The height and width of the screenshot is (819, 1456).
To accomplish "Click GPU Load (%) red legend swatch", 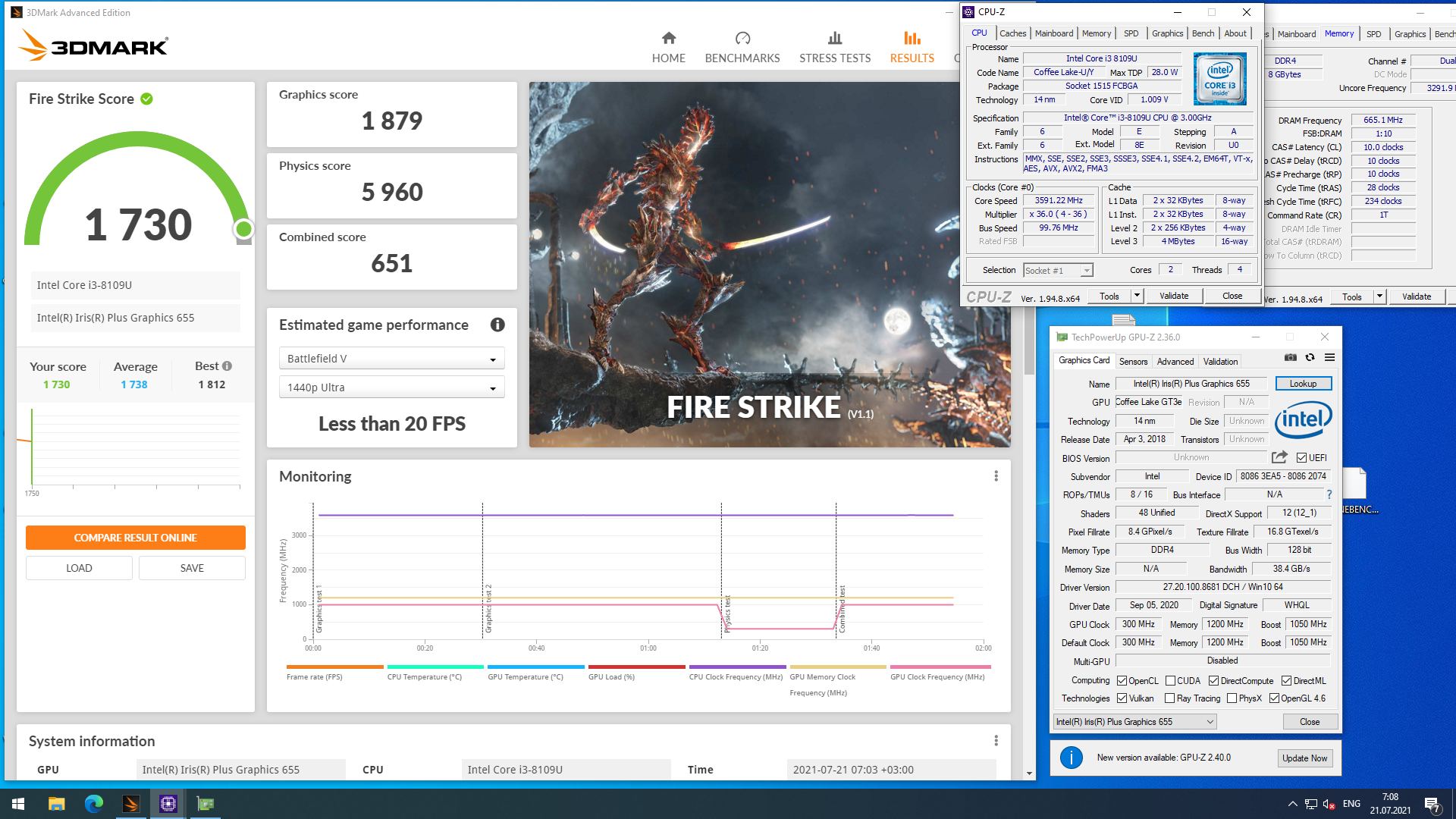I will [x=637, y=667].
